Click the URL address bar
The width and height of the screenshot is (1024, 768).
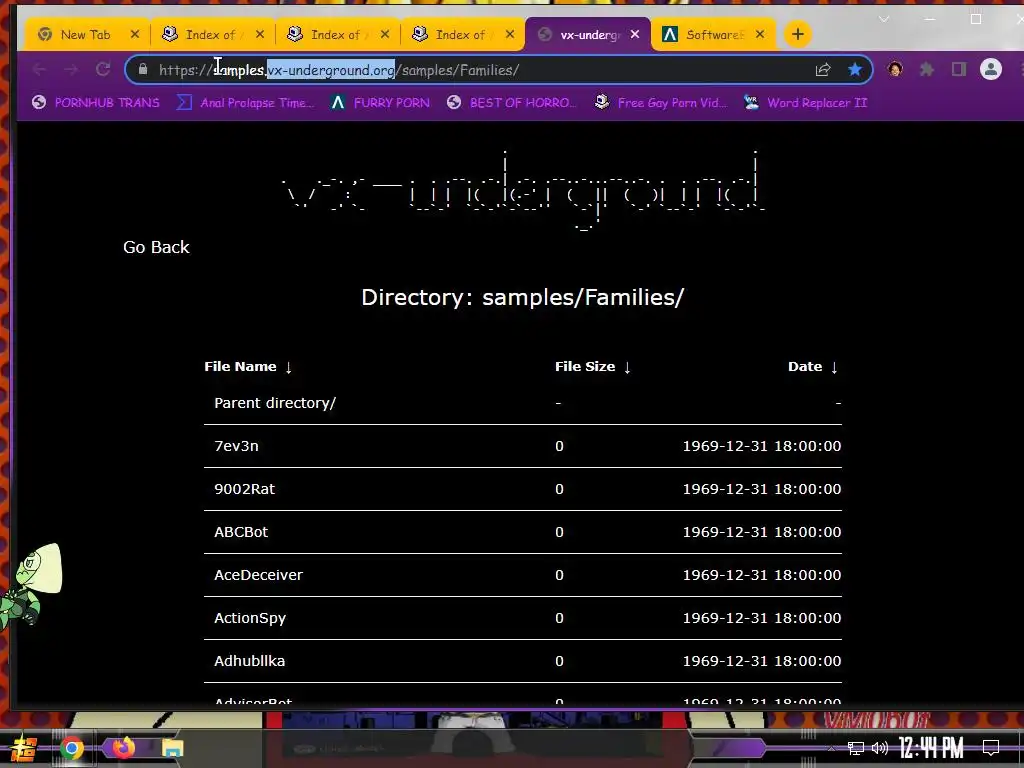pyautogui.click(x=498, y=70)
